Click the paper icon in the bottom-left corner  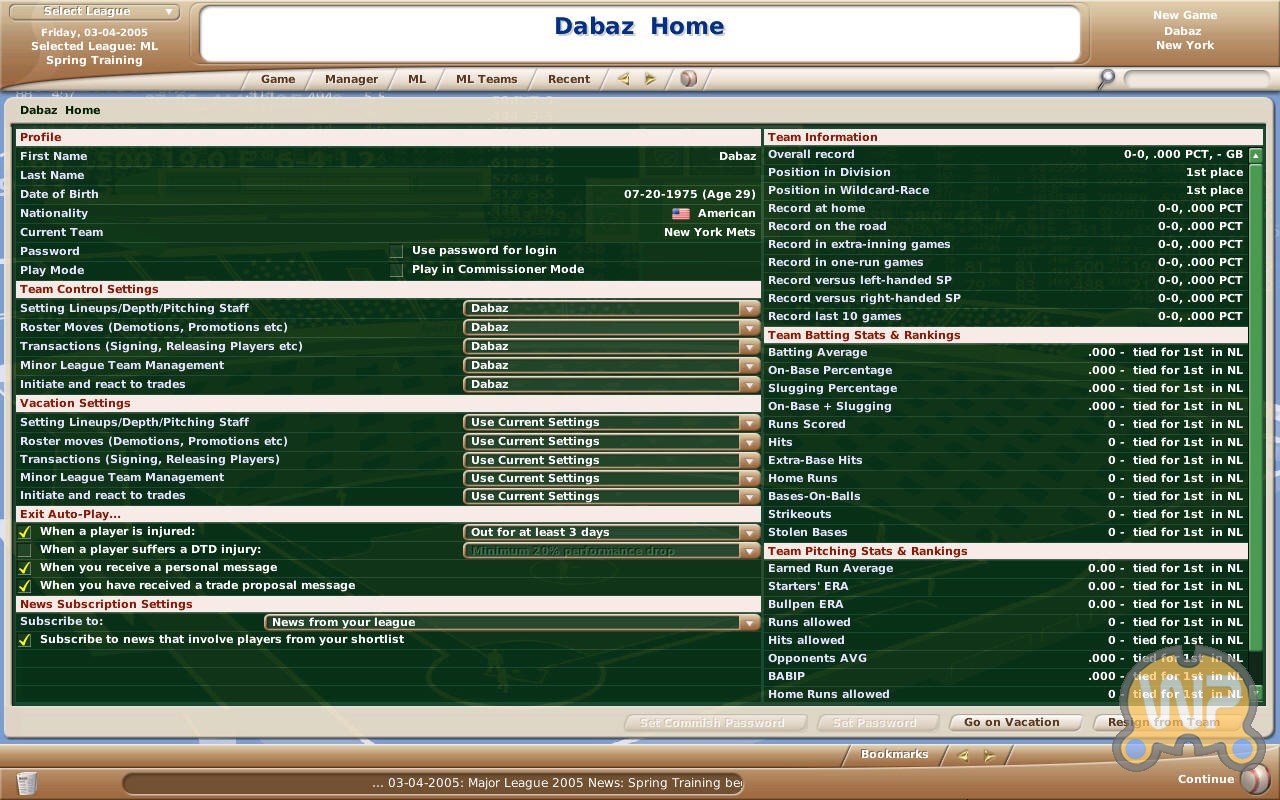click(27, 782)
